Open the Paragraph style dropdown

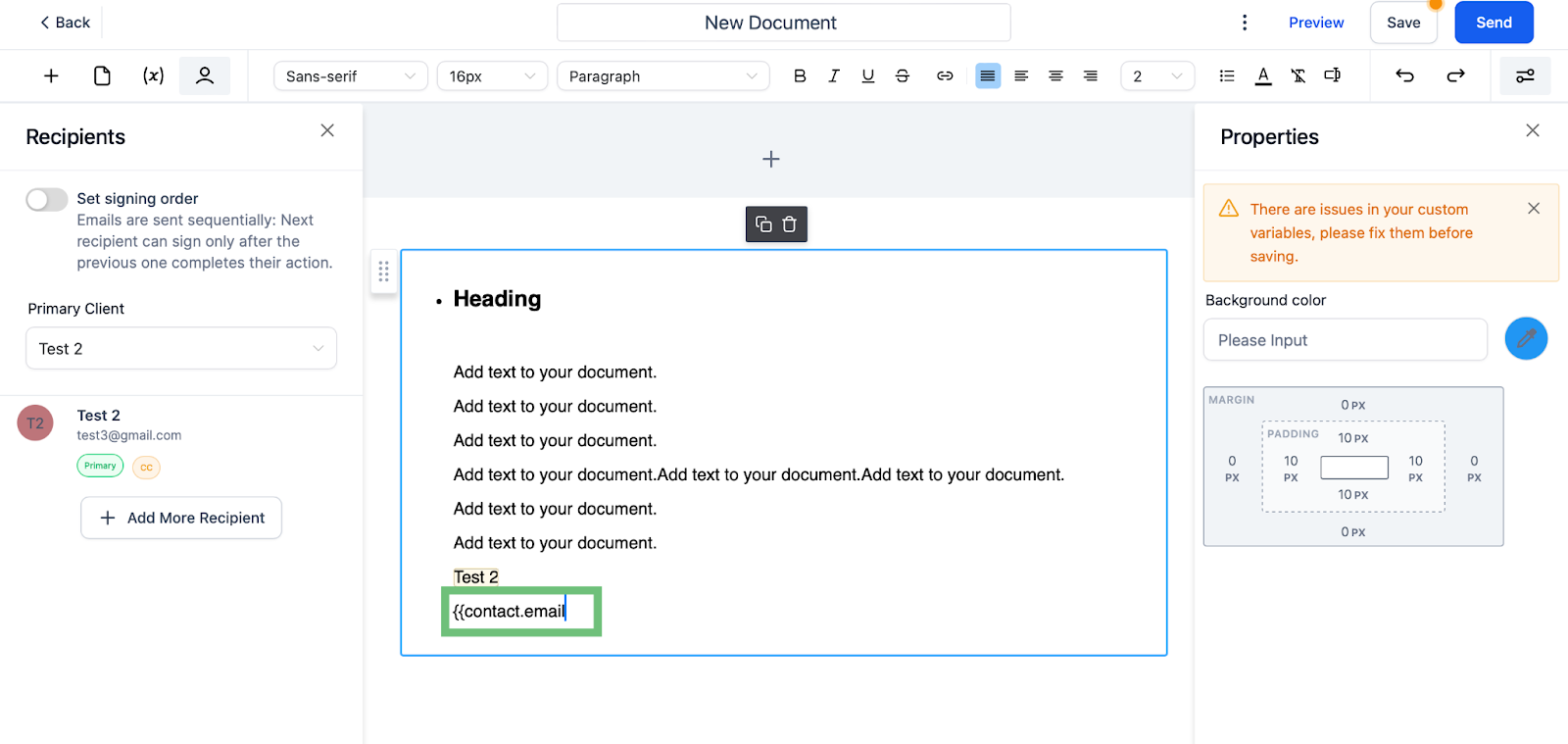pos(663,76)
